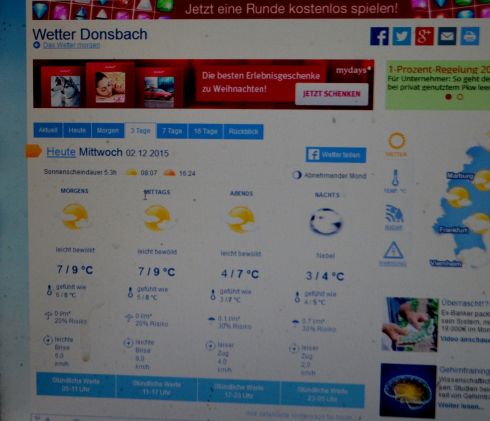Select the empty carousel dot in green ad
Screen dimensions: 490x421
point(460,97)
